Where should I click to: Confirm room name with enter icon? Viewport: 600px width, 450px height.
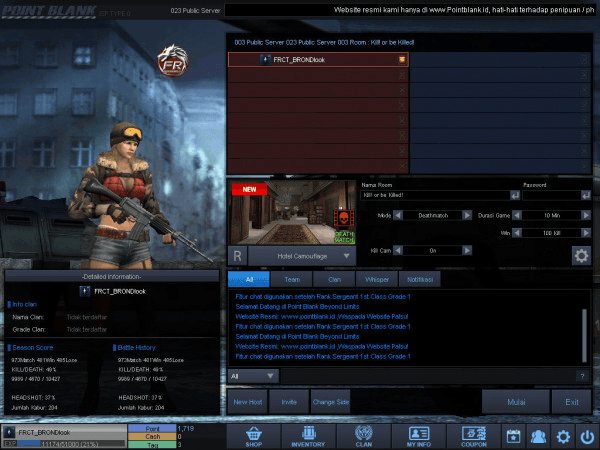point(515,195)
